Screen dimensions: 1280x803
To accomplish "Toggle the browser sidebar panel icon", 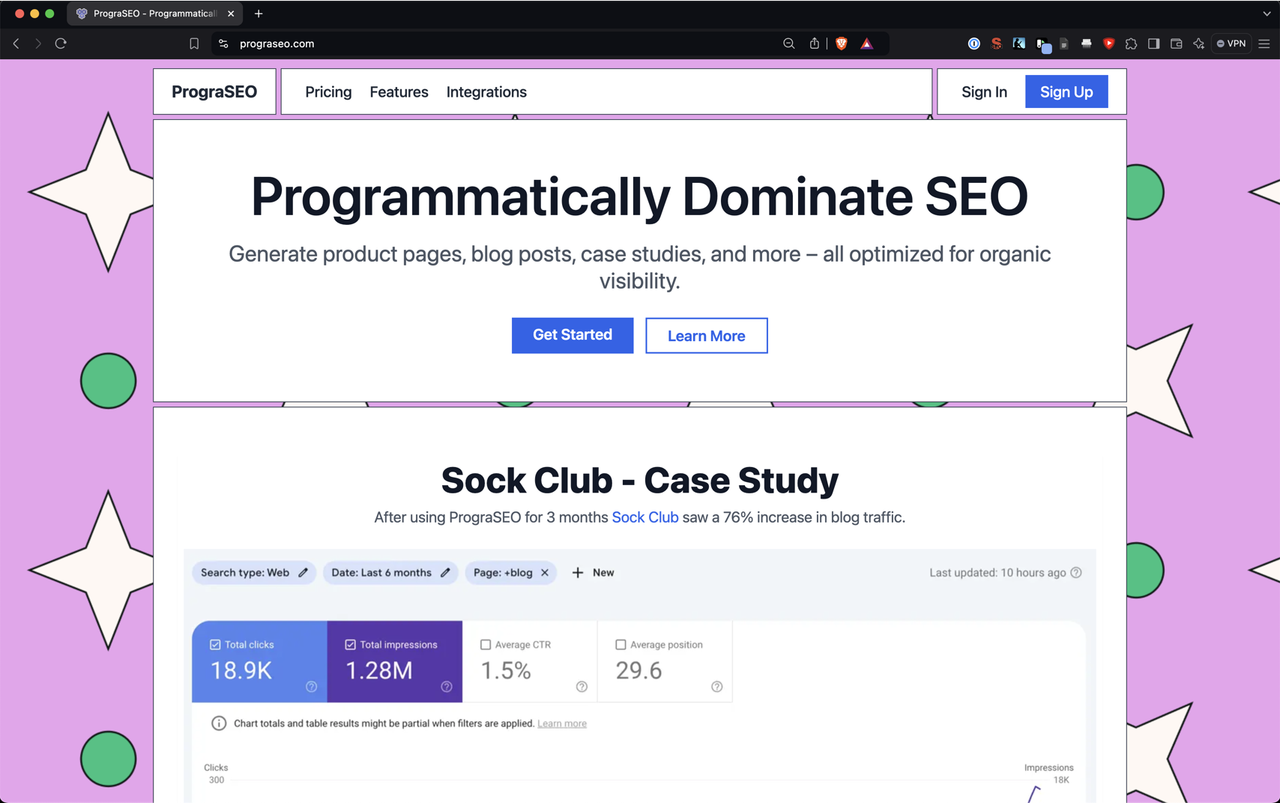I will click(1153, 43).
